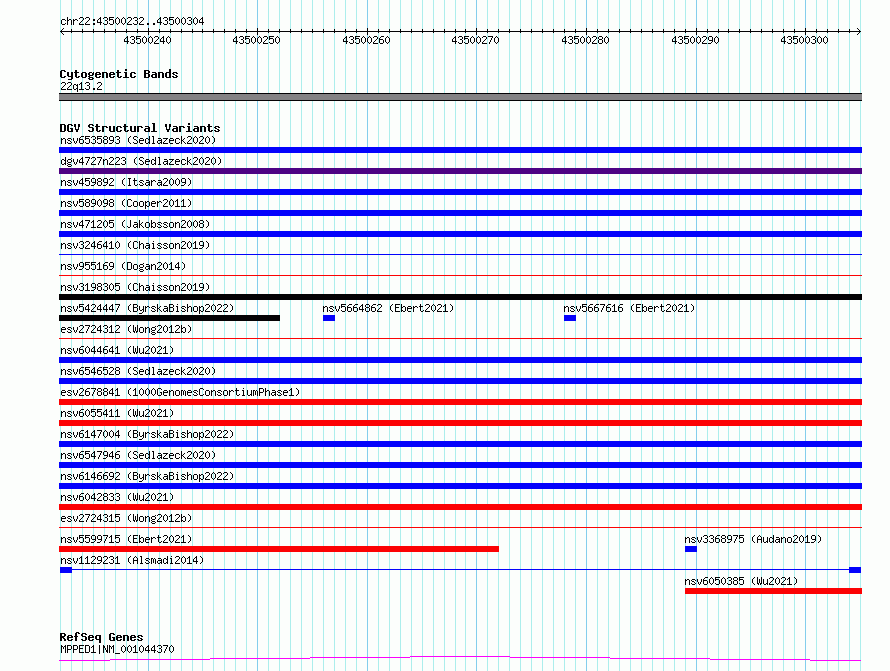Viewport: 890px width, 671px height.
Task: Open the esv2724315 (Wong2012b) variant
Action: [x=126, y=518]
